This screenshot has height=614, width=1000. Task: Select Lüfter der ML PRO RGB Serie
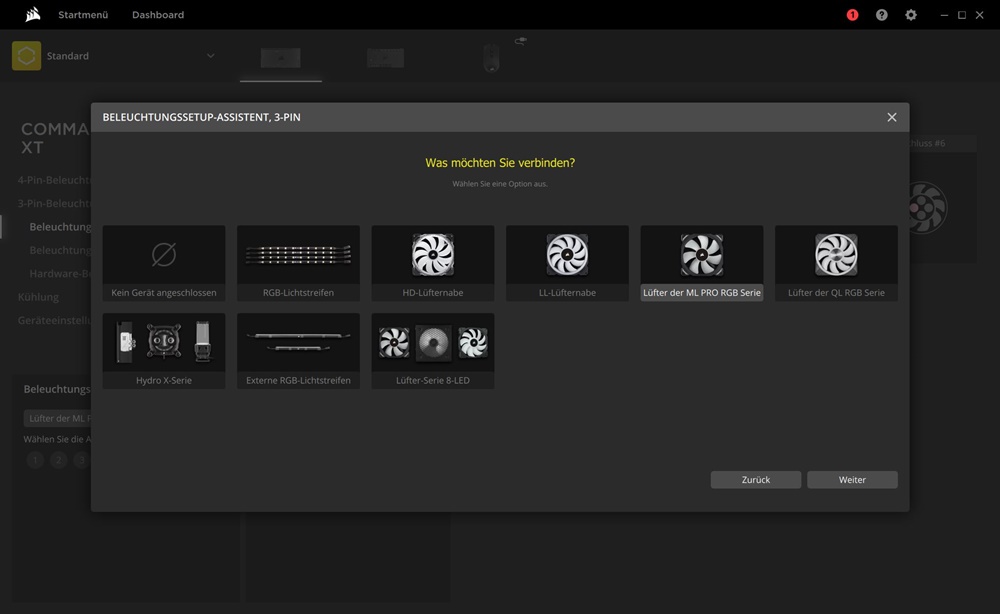coord(702,263)
